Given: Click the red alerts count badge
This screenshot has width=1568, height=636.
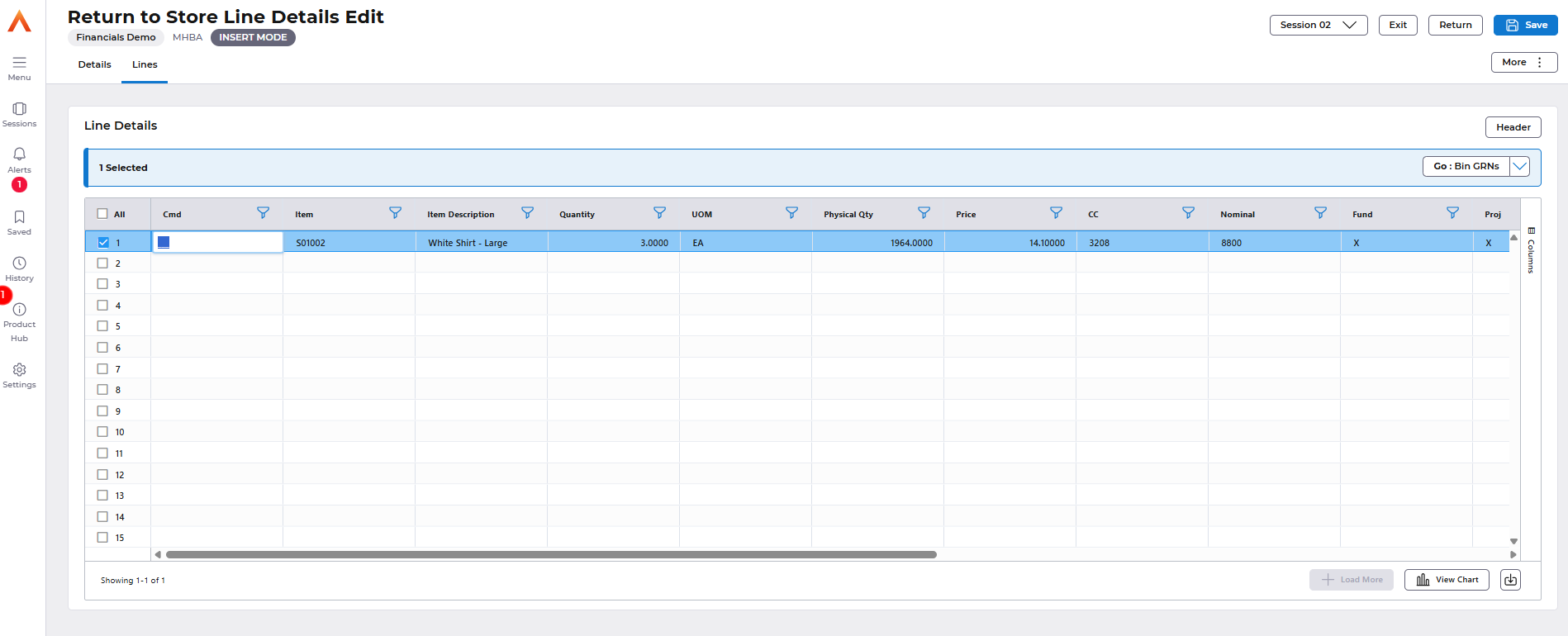Looking at the screenshot, I should click(19, 185).
